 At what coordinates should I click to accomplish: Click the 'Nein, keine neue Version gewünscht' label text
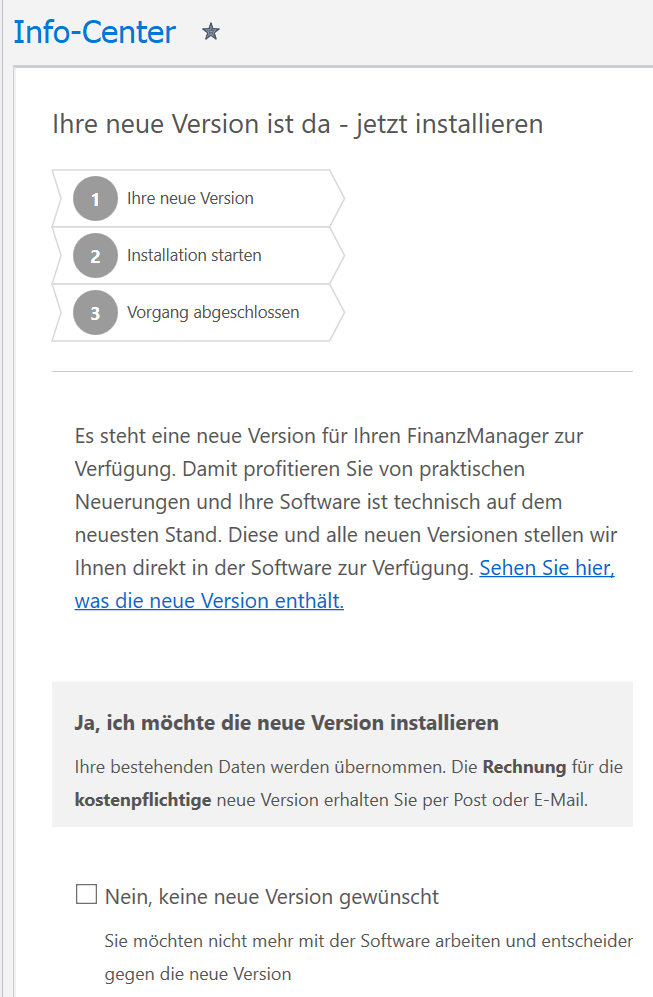coord(272,897)
